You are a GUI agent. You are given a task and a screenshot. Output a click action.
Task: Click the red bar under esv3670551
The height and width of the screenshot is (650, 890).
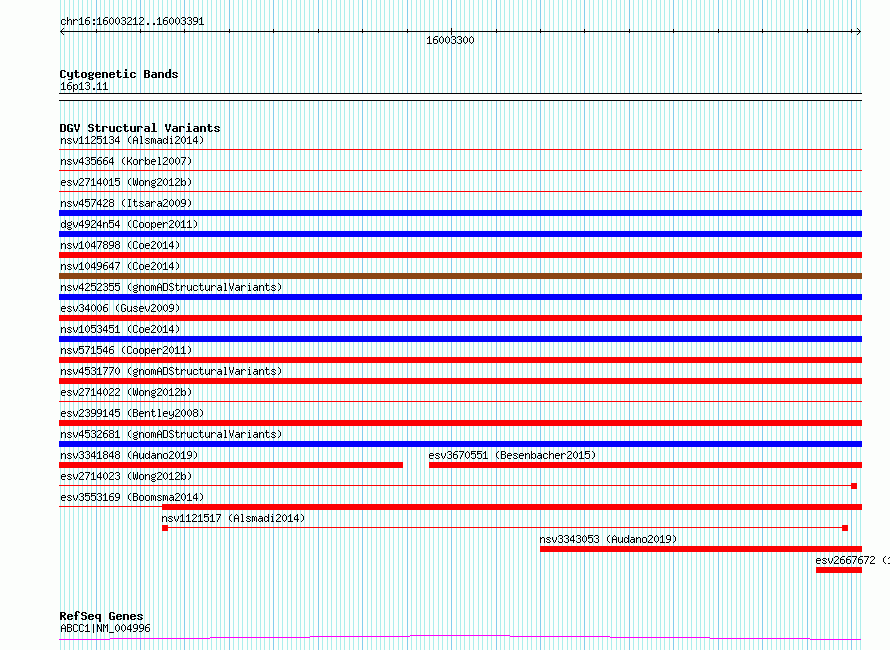pos(645,465)
